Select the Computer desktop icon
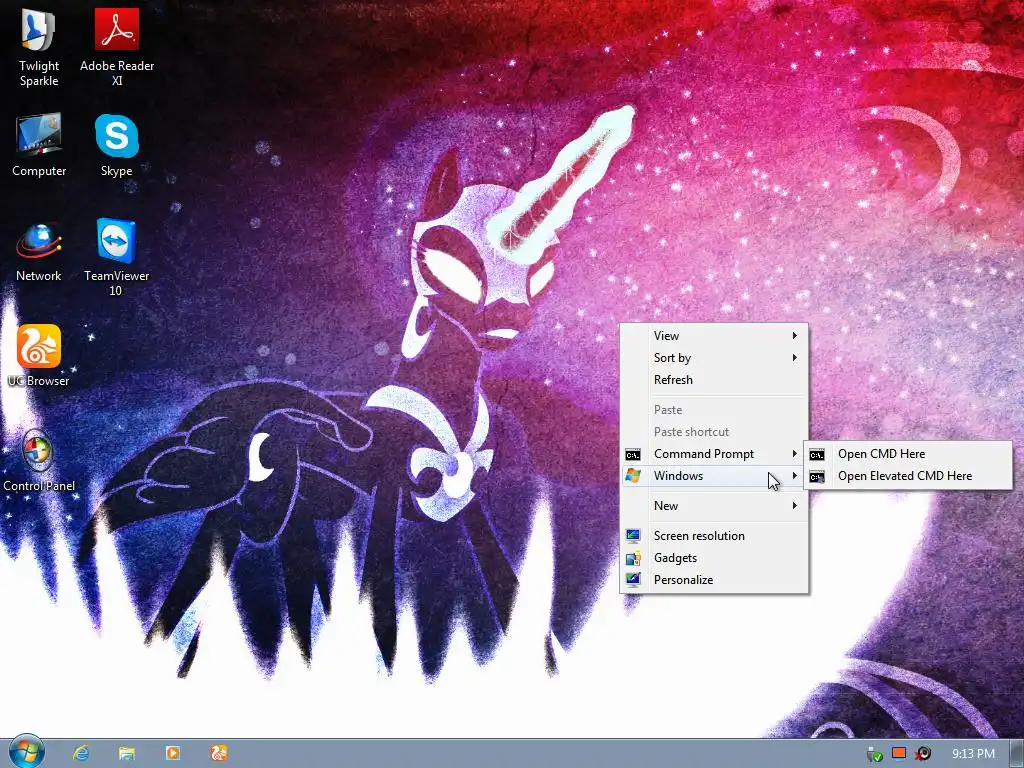 (x=39, y=145)
